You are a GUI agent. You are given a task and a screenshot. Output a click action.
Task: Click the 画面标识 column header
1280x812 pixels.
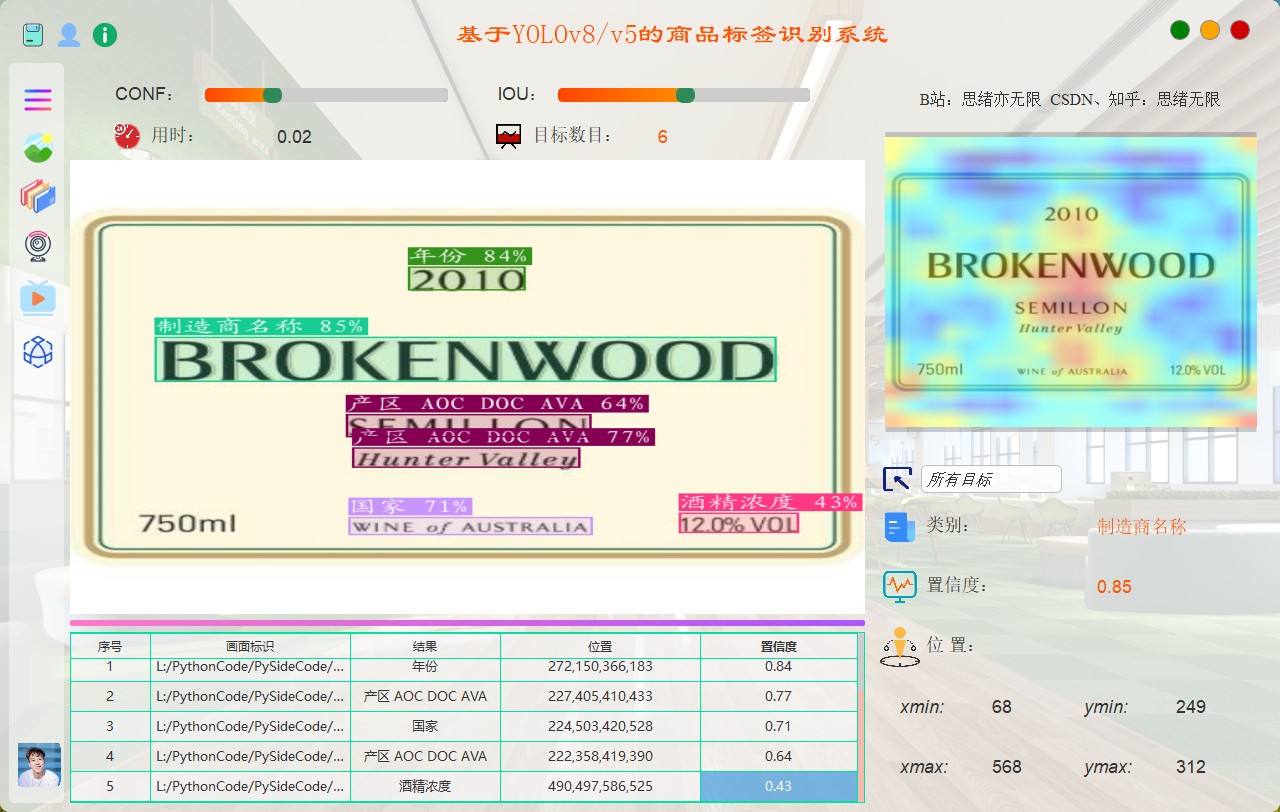250,647
